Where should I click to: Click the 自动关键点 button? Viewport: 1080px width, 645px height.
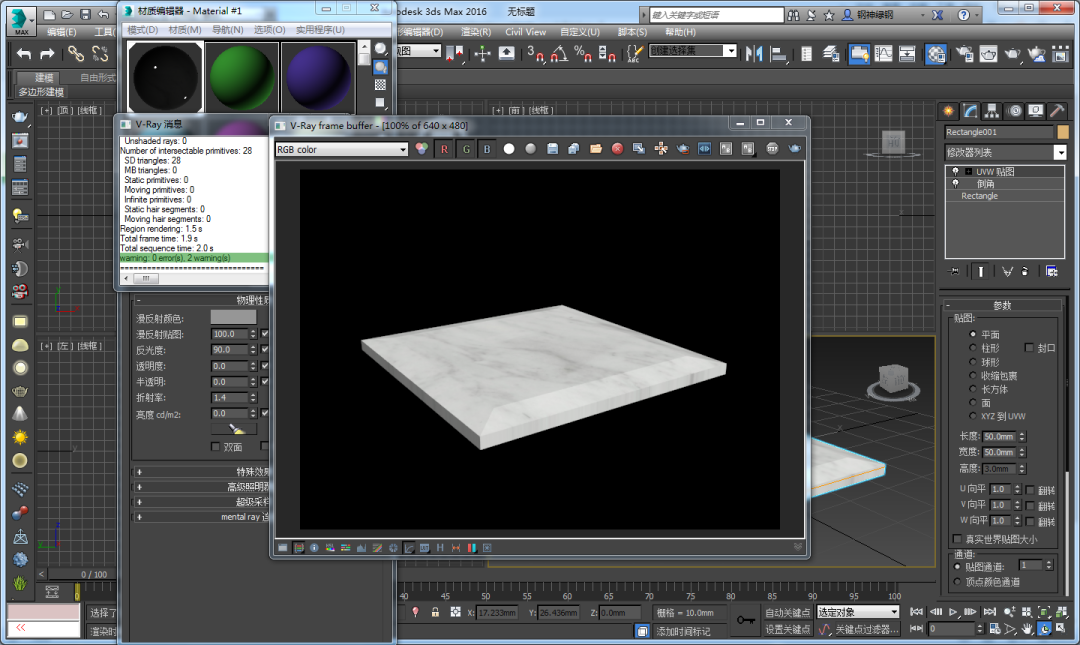point(787,613)
